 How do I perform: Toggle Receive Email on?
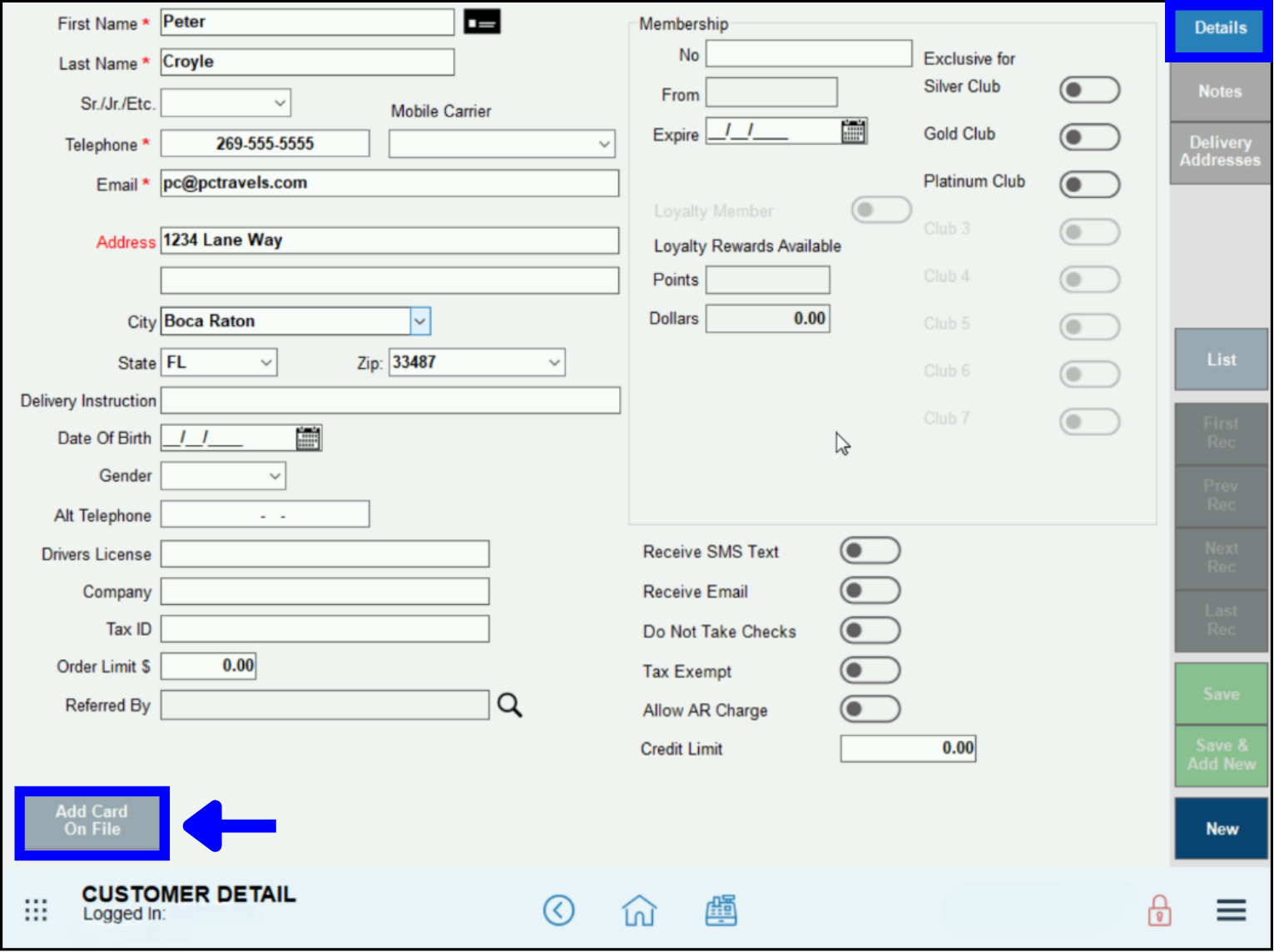pos(870,590)
